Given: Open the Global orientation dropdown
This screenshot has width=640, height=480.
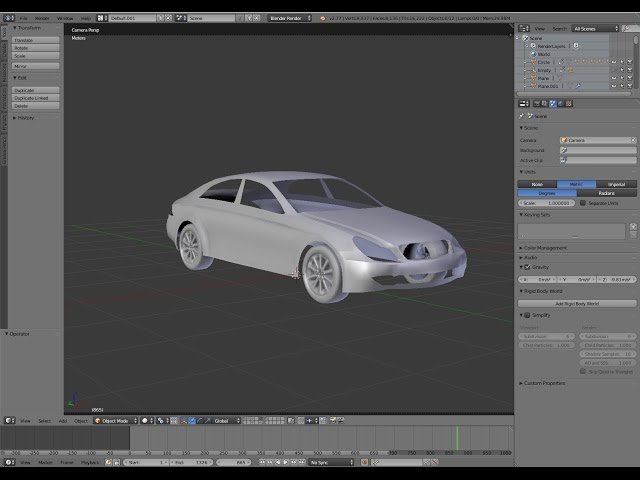Looking at the screenshot, I should (x=227, y=420).
